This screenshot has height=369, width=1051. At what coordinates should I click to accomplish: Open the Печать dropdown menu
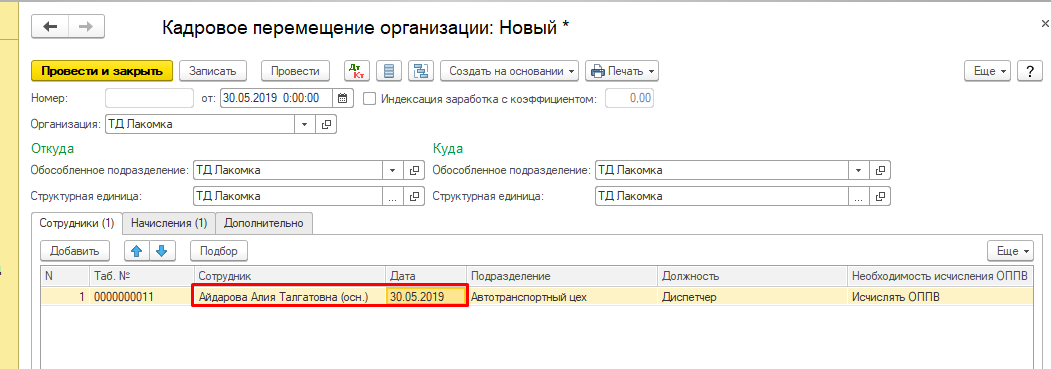622,70
